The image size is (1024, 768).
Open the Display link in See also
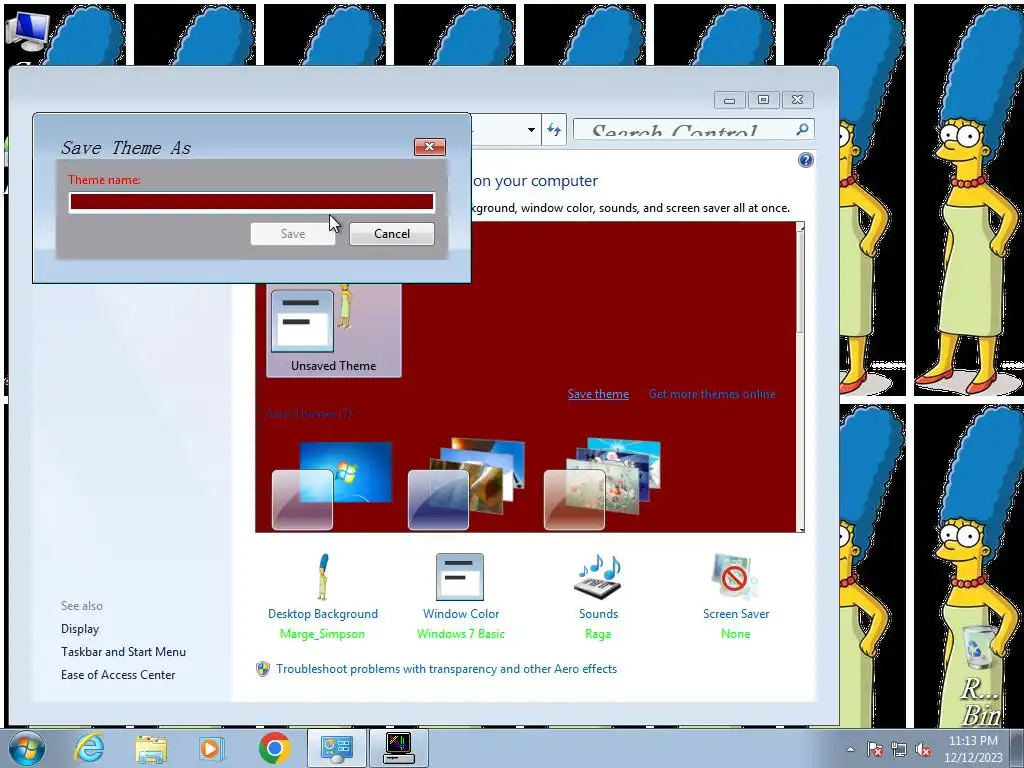pos(80,629)
